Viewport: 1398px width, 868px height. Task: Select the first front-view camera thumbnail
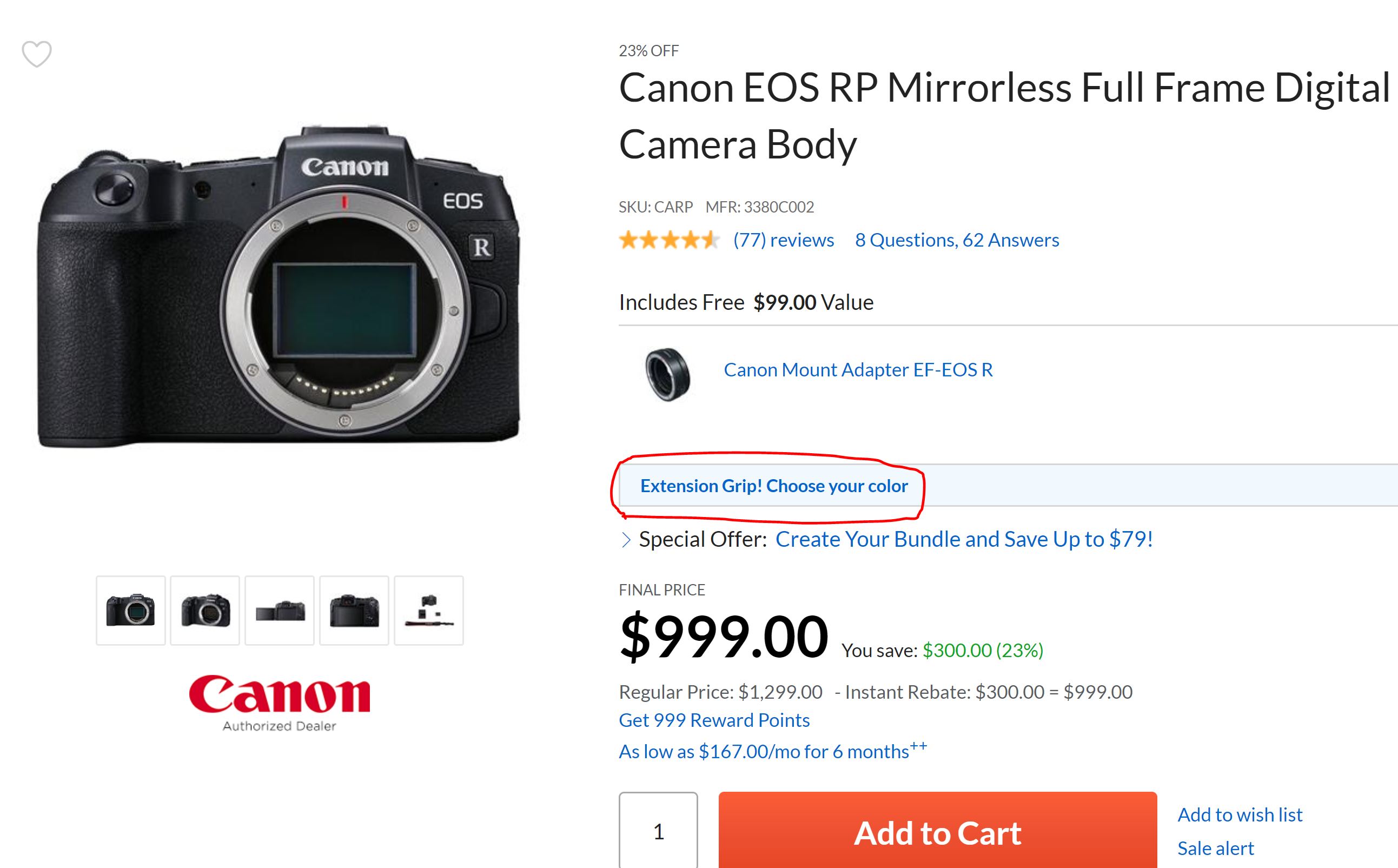131,610
